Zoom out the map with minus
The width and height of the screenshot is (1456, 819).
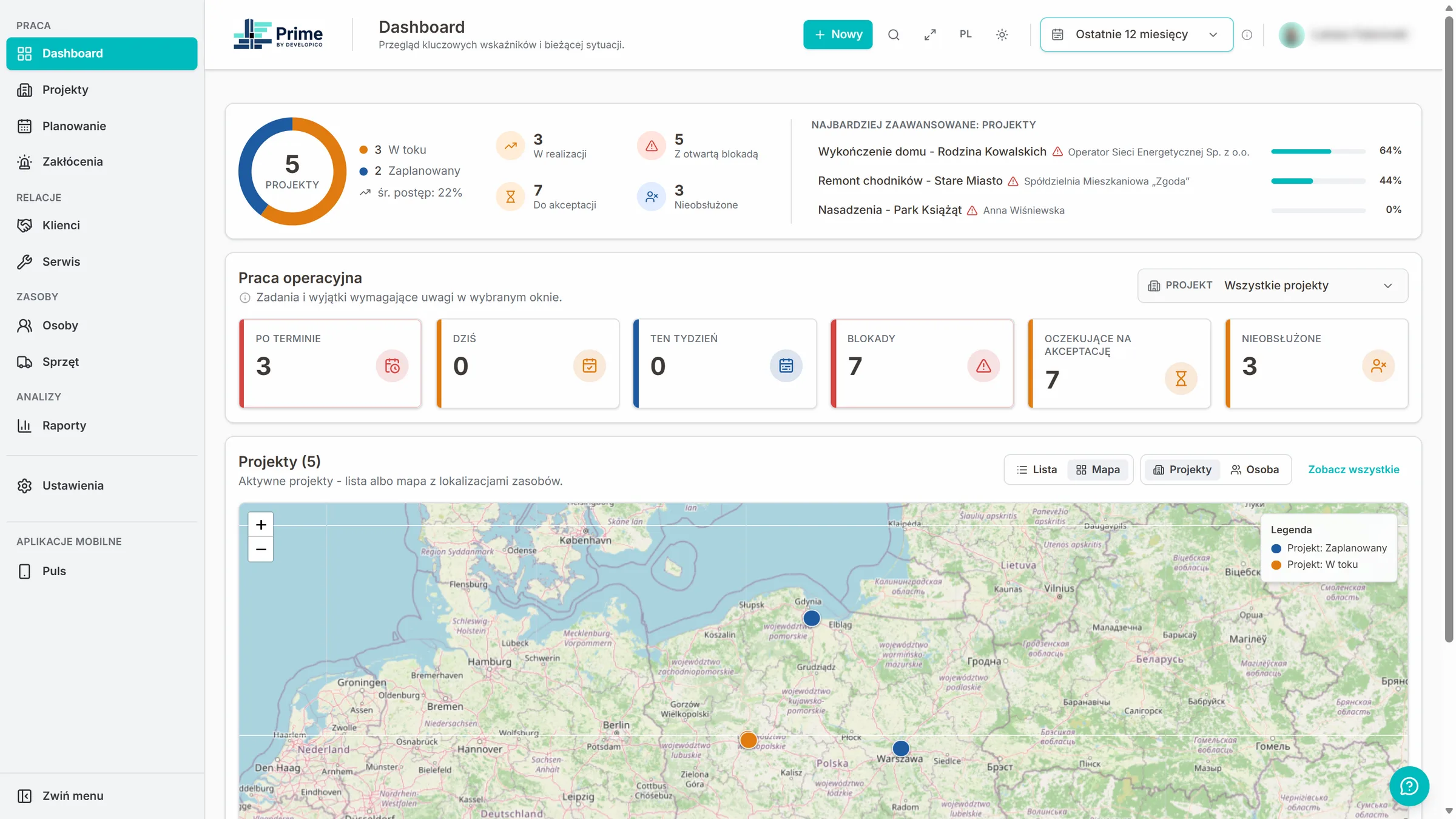(261, 550)
